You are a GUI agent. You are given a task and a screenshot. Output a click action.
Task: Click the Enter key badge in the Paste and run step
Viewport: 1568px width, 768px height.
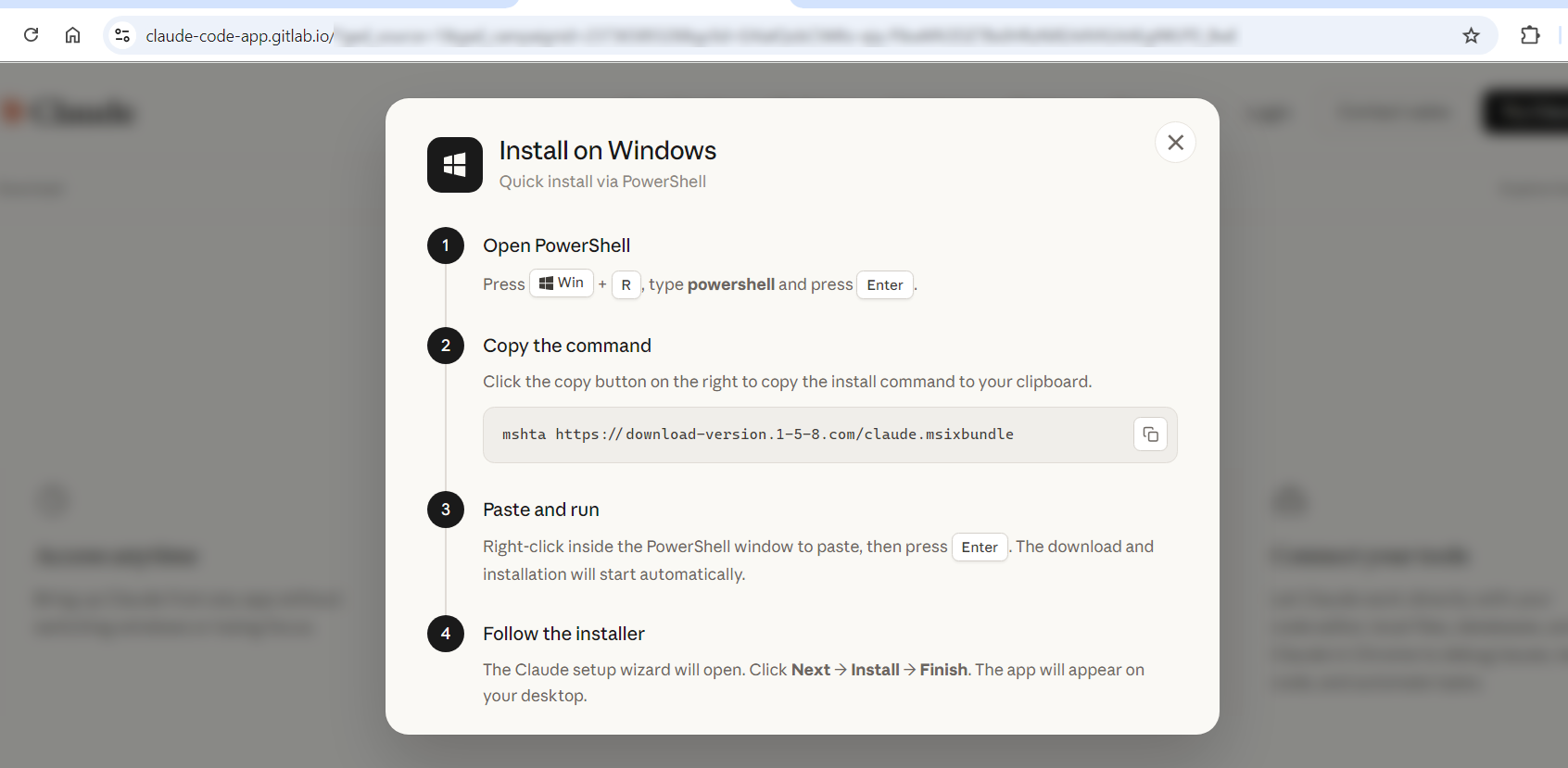pyautogui.click(x=980, y=548)
